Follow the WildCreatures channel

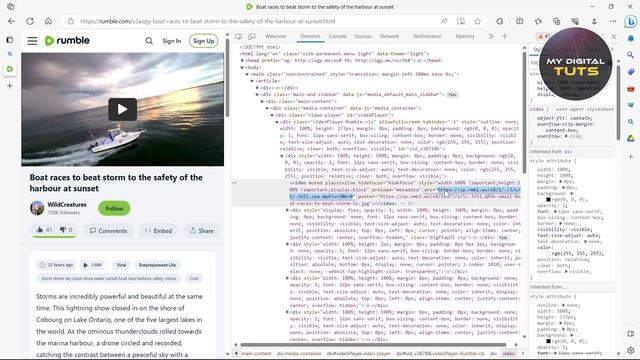pos(114,208)
